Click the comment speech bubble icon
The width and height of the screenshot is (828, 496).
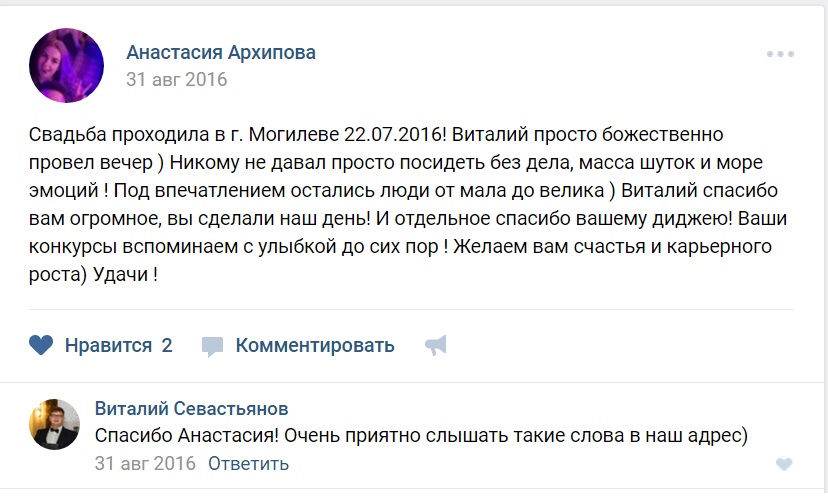pos(212,347)
